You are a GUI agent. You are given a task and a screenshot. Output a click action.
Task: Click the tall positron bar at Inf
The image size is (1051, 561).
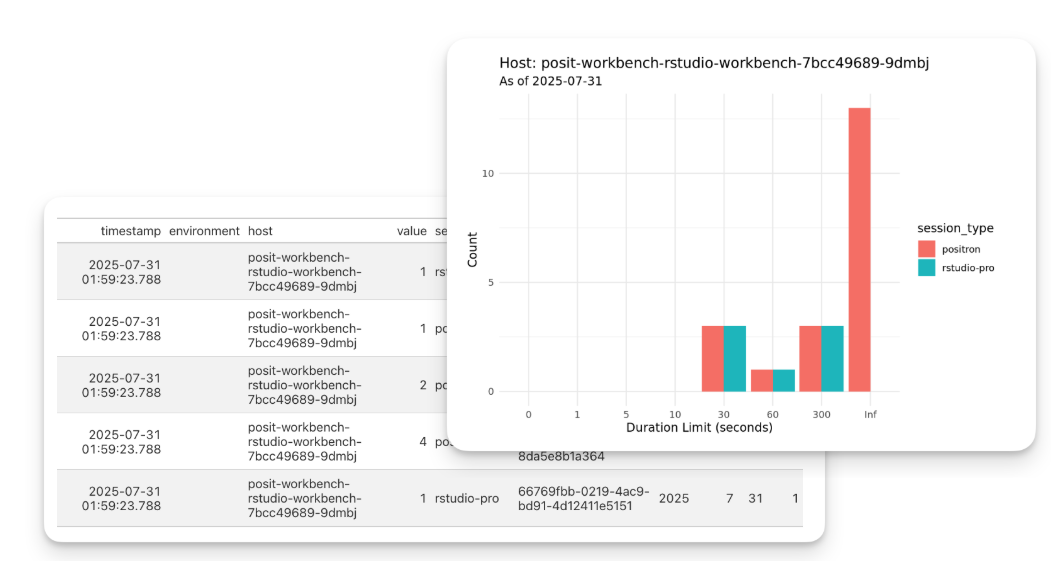pyautogui.click(x=859, y=249)
